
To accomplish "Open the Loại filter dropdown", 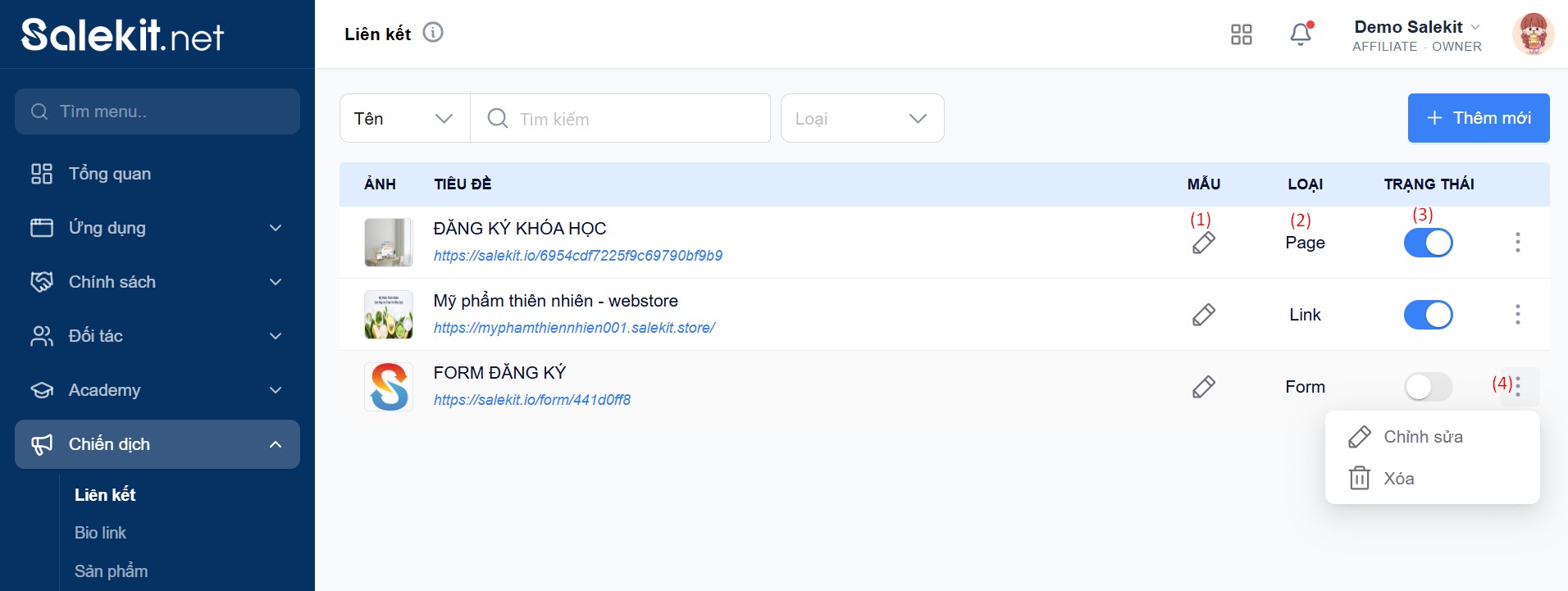I will 861,119.
